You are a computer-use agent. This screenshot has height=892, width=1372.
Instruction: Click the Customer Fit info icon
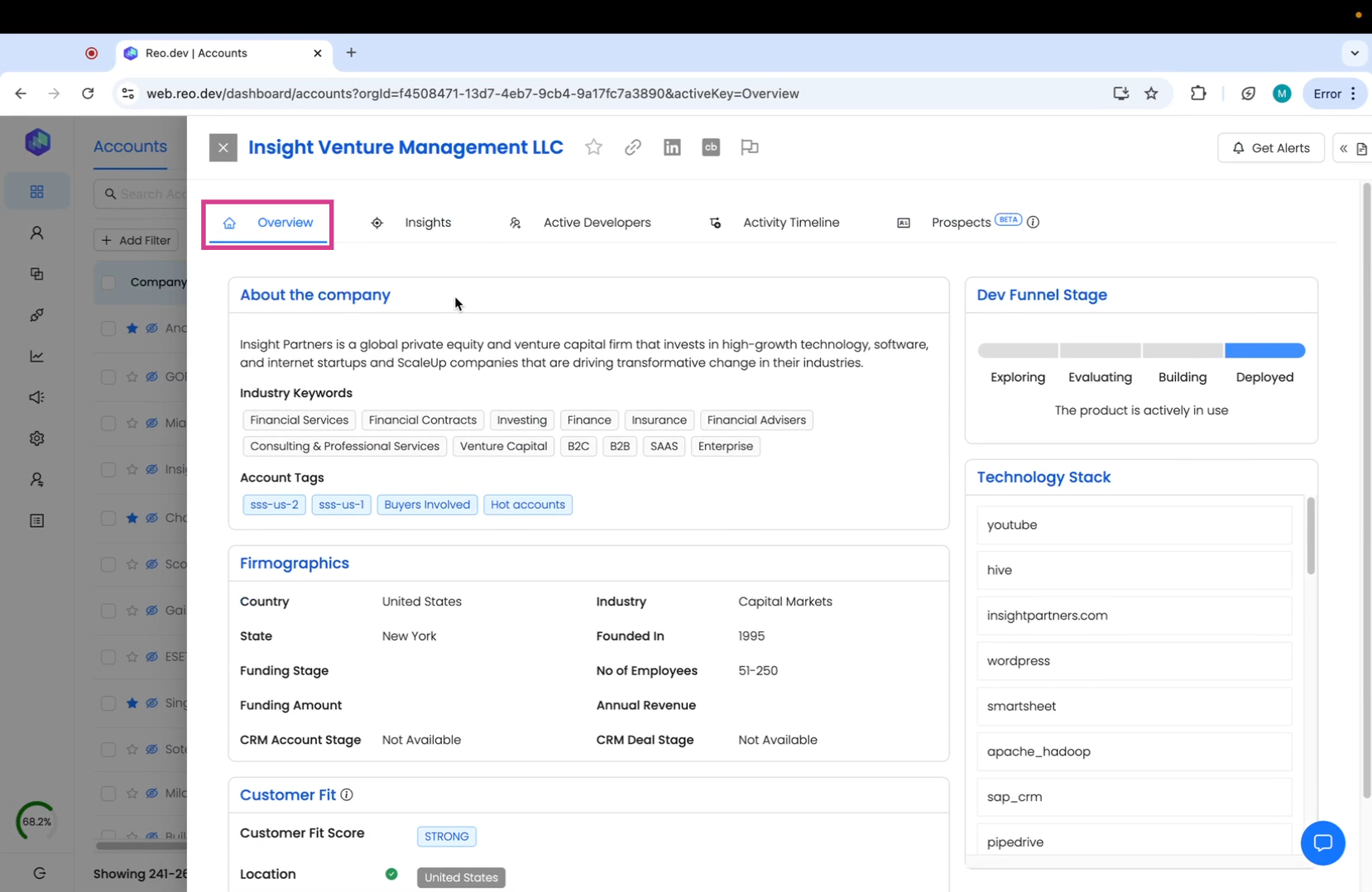pyautogui.click(x=347, y=795)
